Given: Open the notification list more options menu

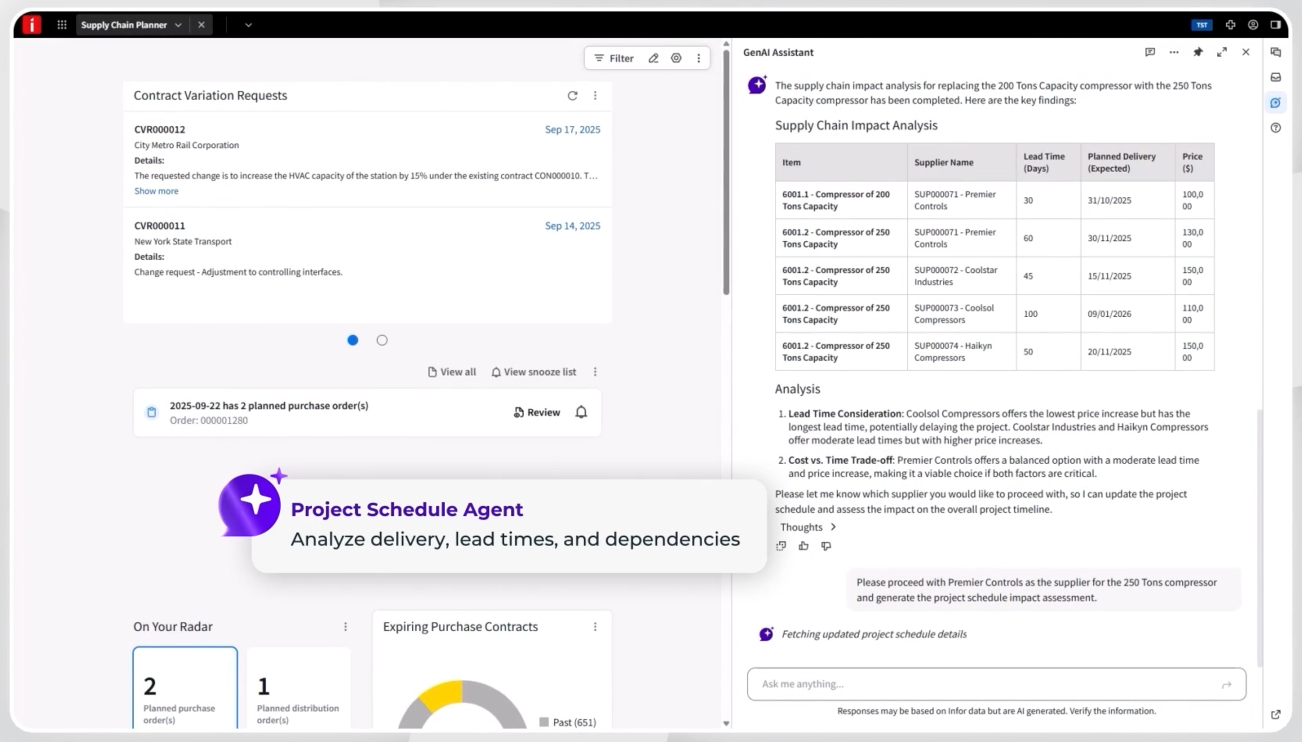Looking at the screenshot, I should tap(595, 372).
